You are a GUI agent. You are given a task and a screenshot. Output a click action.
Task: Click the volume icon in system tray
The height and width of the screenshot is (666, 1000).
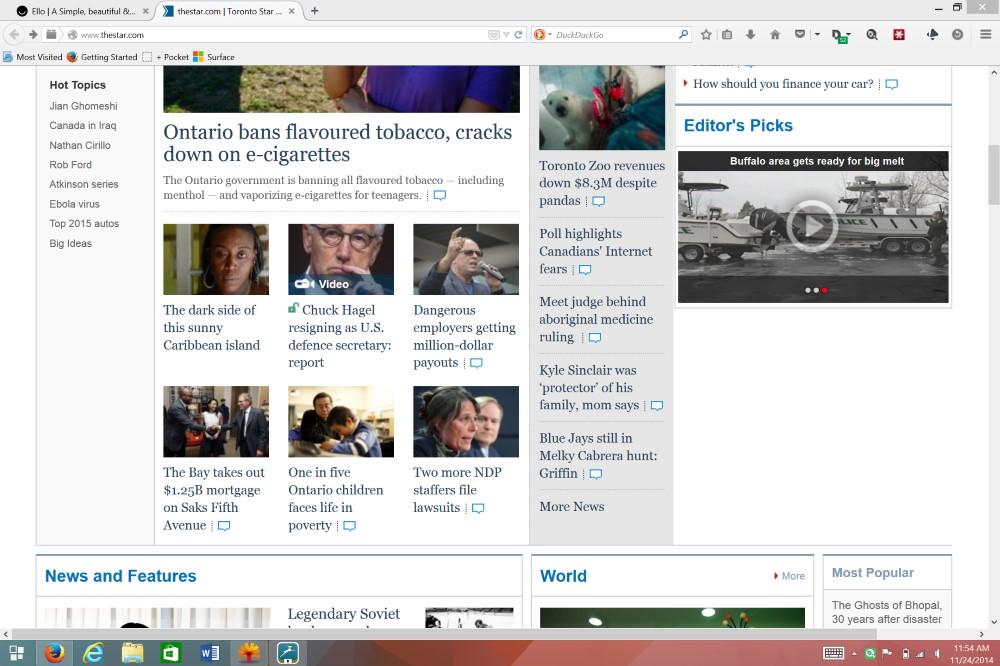point(936,654)
